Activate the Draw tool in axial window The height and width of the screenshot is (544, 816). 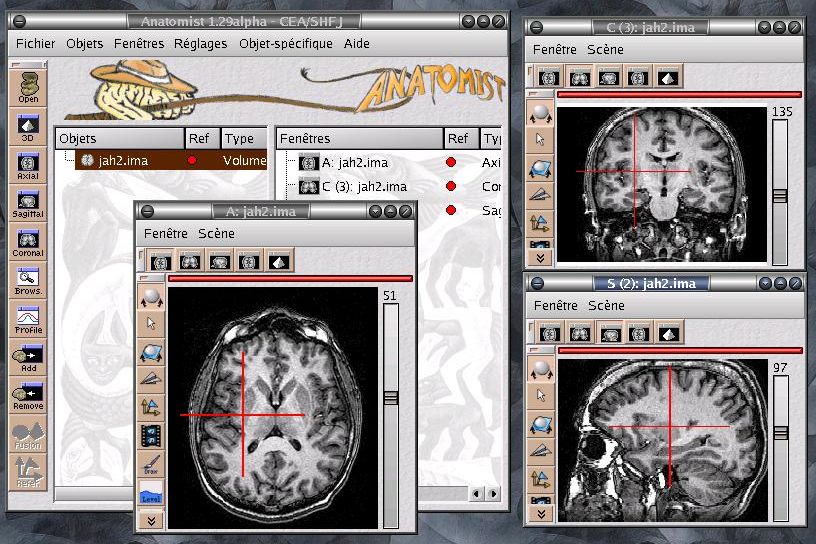(151, 463)
